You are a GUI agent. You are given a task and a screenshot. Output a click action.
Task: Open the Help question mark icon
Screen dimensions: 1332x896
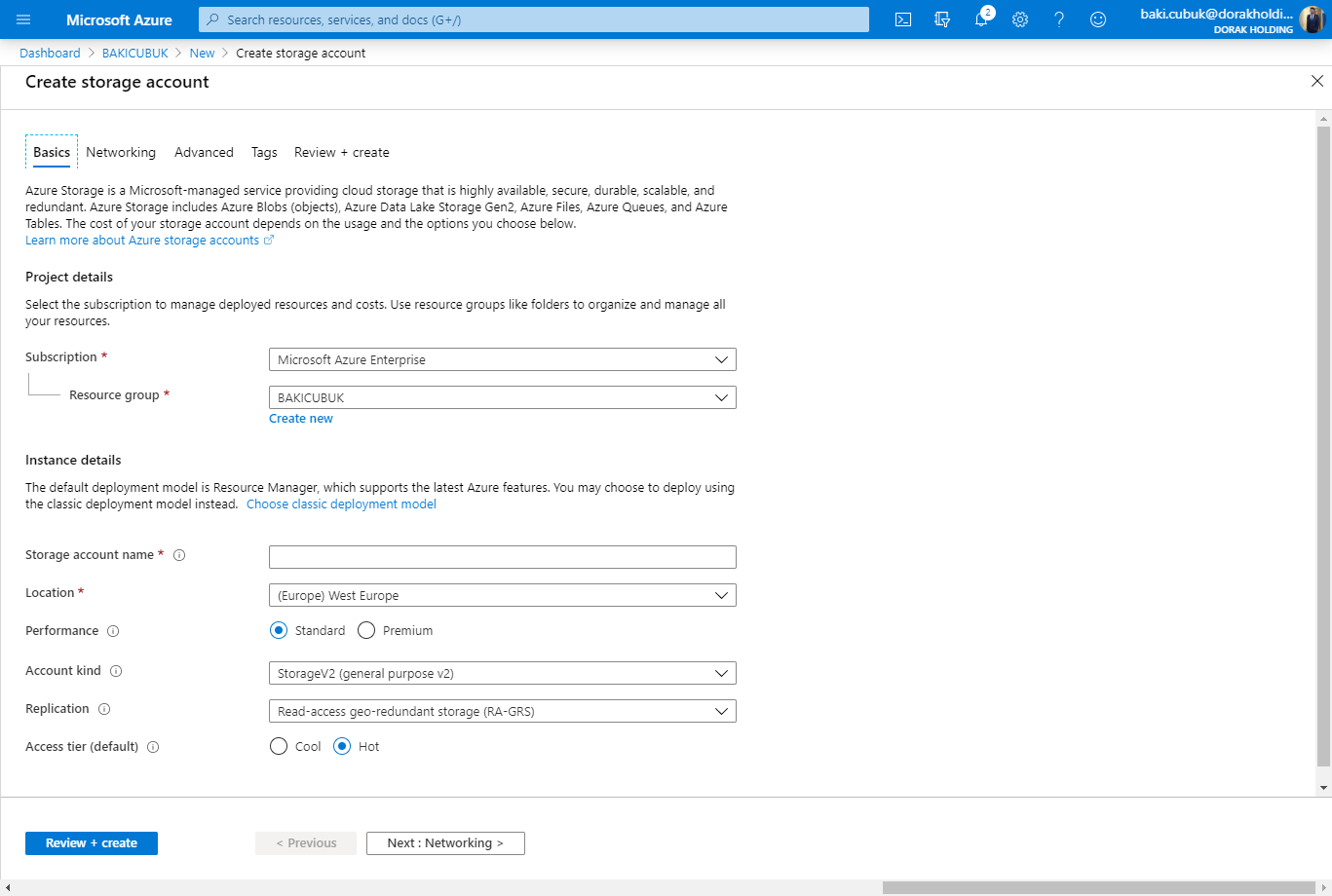(1059, 19)
